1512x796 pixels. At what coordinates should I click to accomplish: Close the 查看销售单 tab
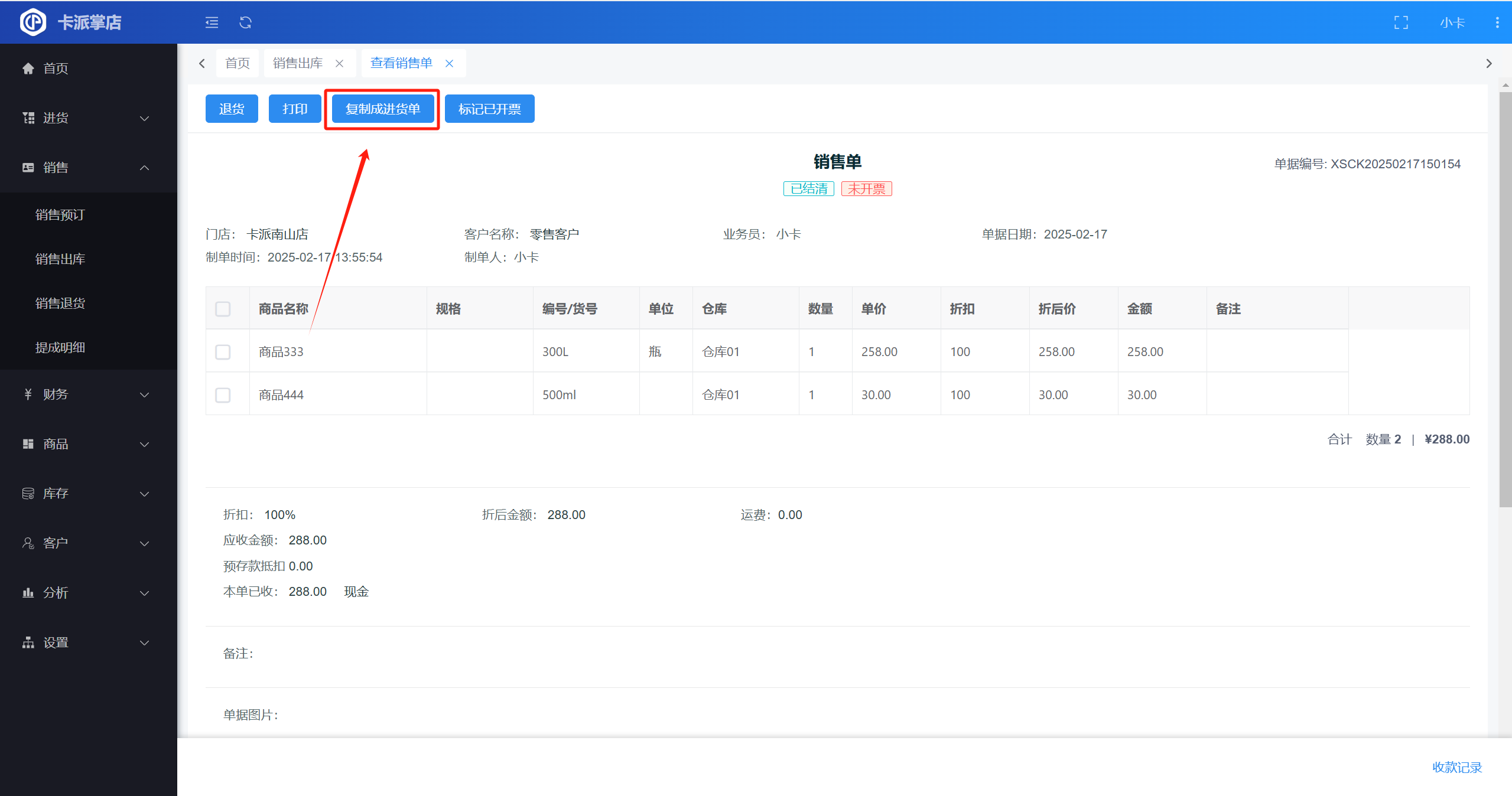tap(449, 63)
